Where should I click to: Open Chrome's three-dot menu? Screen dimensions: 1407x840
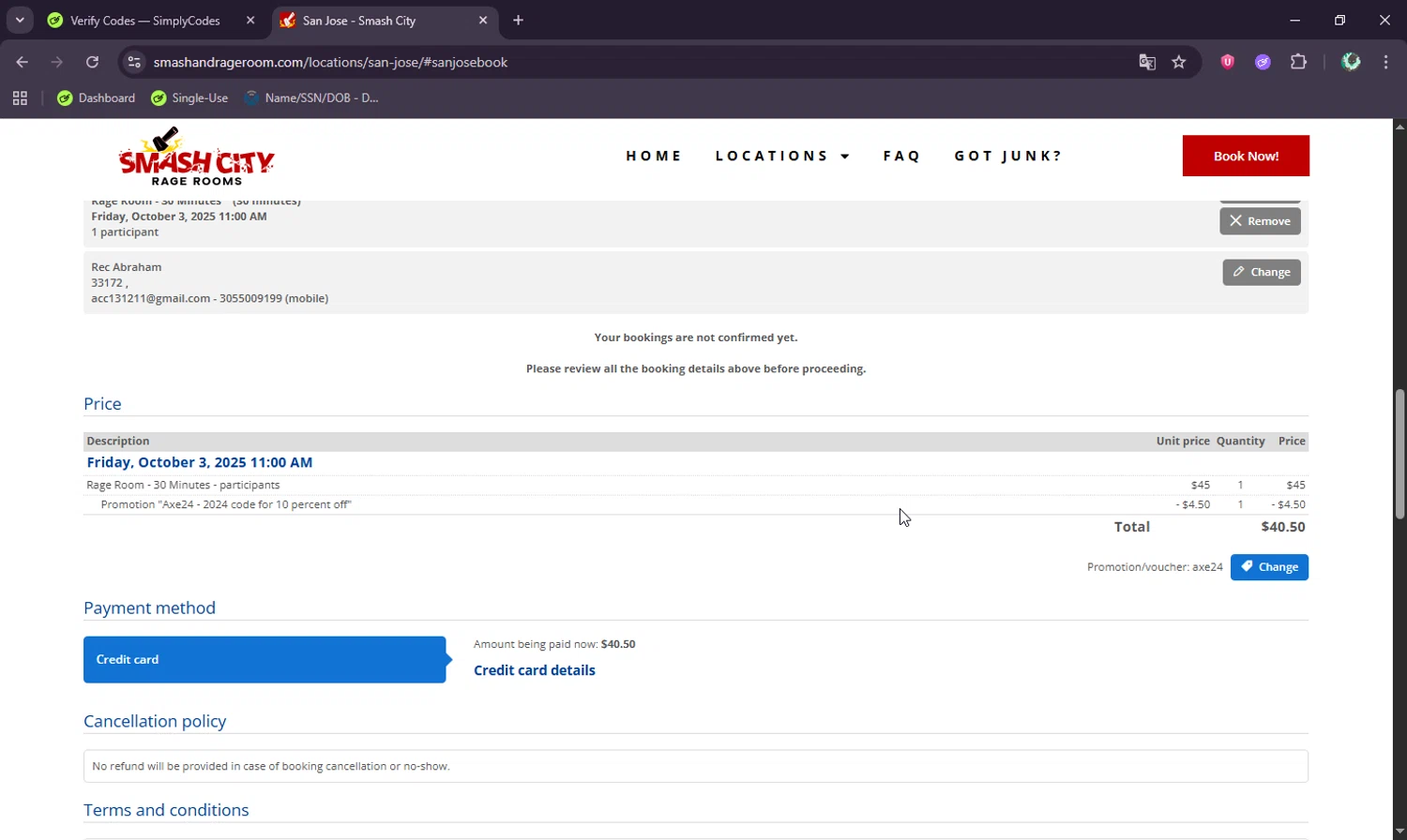pyautogui.click(x=1385, y=62)
